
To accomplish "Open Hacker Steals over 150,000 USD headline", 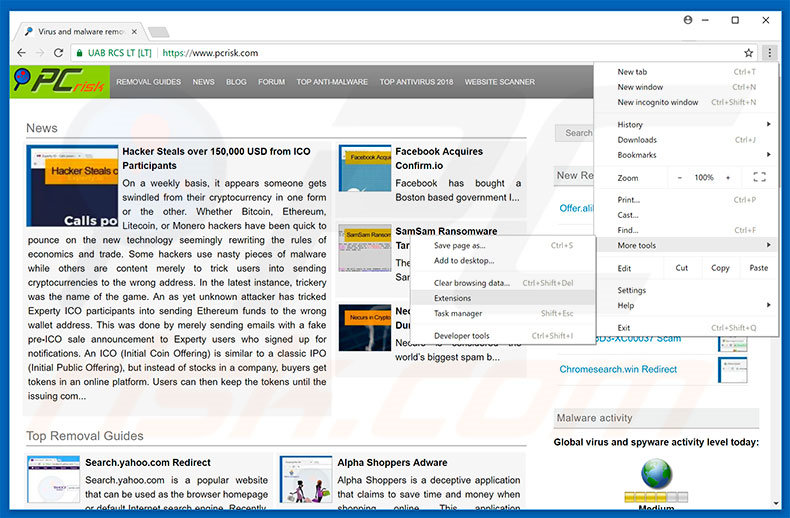I will point(216,158).
